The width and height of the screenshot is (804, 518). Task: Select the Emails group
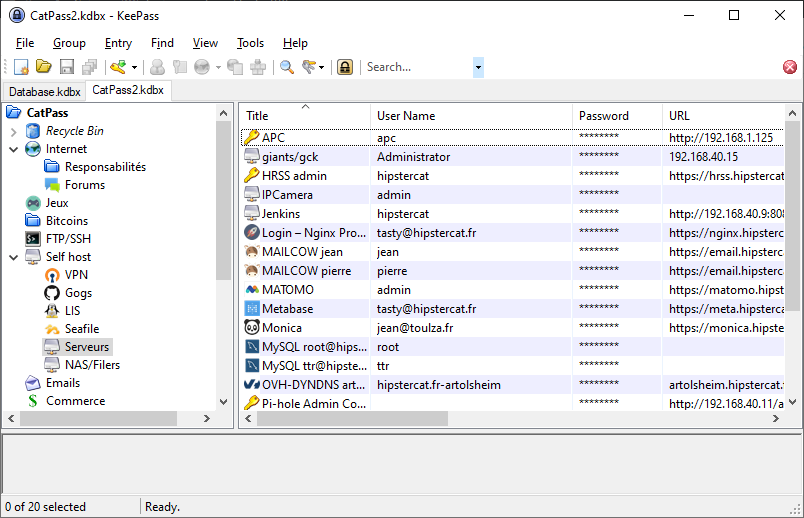point(63,383)
